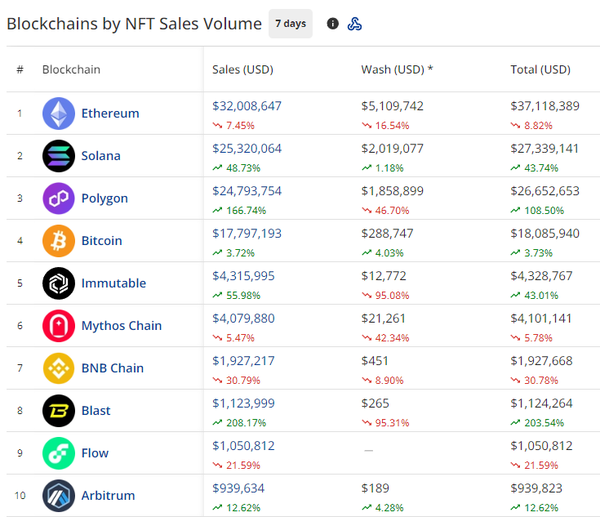Click Arbitrum sales value $939,634
The width and height of the screenshot is (600, 517).
point(240,488)
